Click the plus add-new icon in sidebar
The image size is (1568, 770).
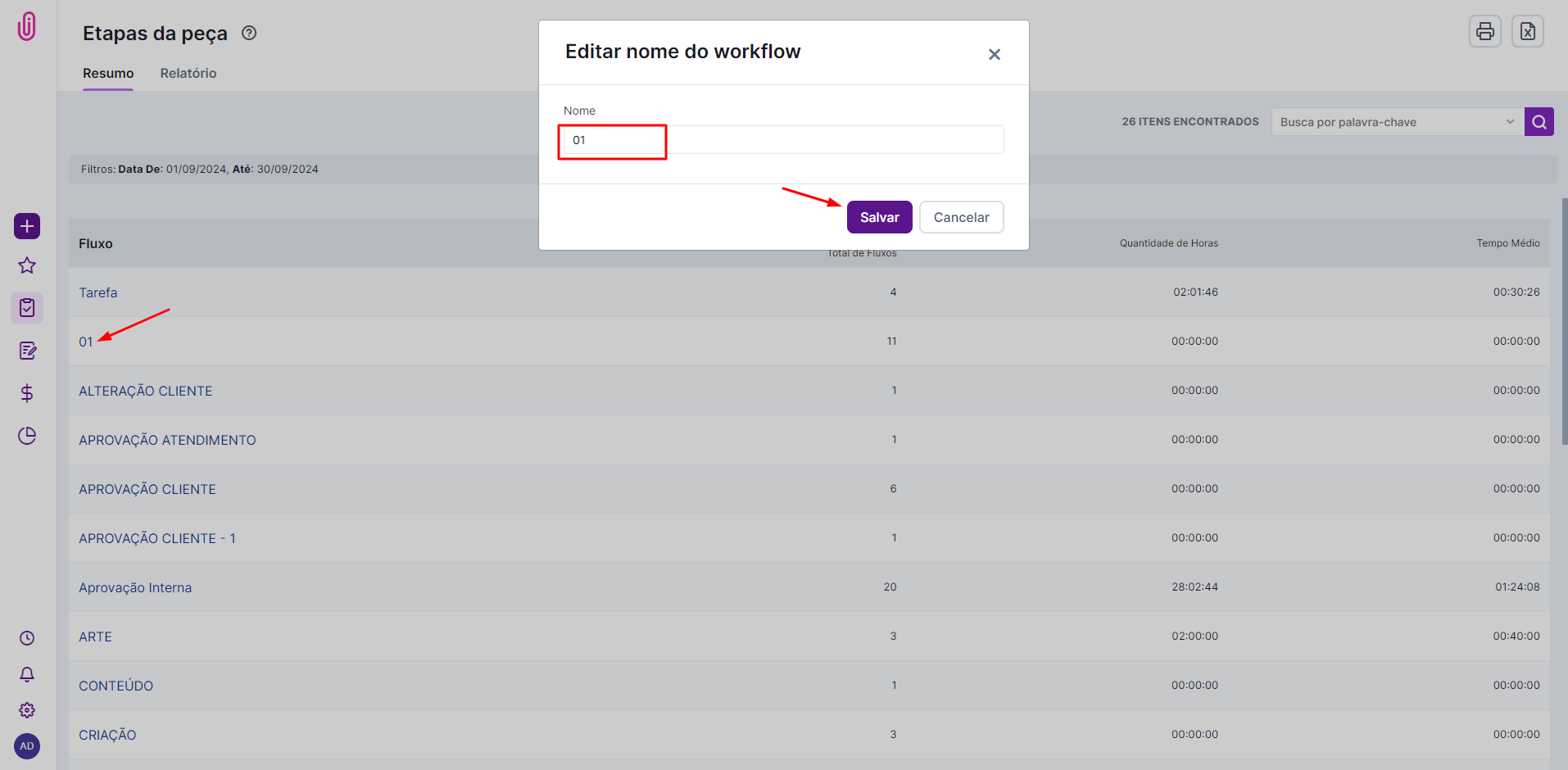[27, 226]
